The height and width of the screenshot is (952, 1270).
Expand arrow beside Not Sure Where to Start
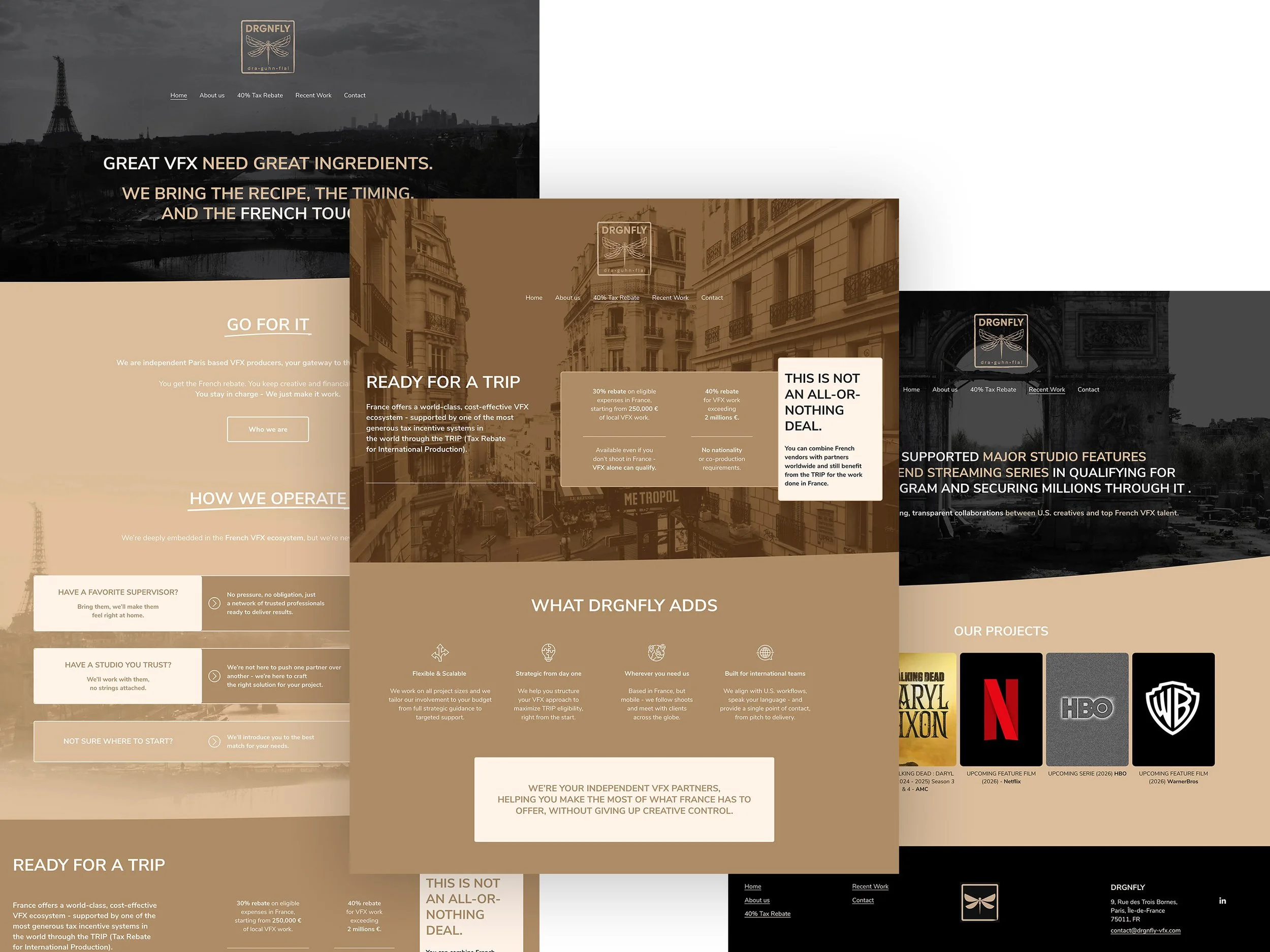click(214, 741)
